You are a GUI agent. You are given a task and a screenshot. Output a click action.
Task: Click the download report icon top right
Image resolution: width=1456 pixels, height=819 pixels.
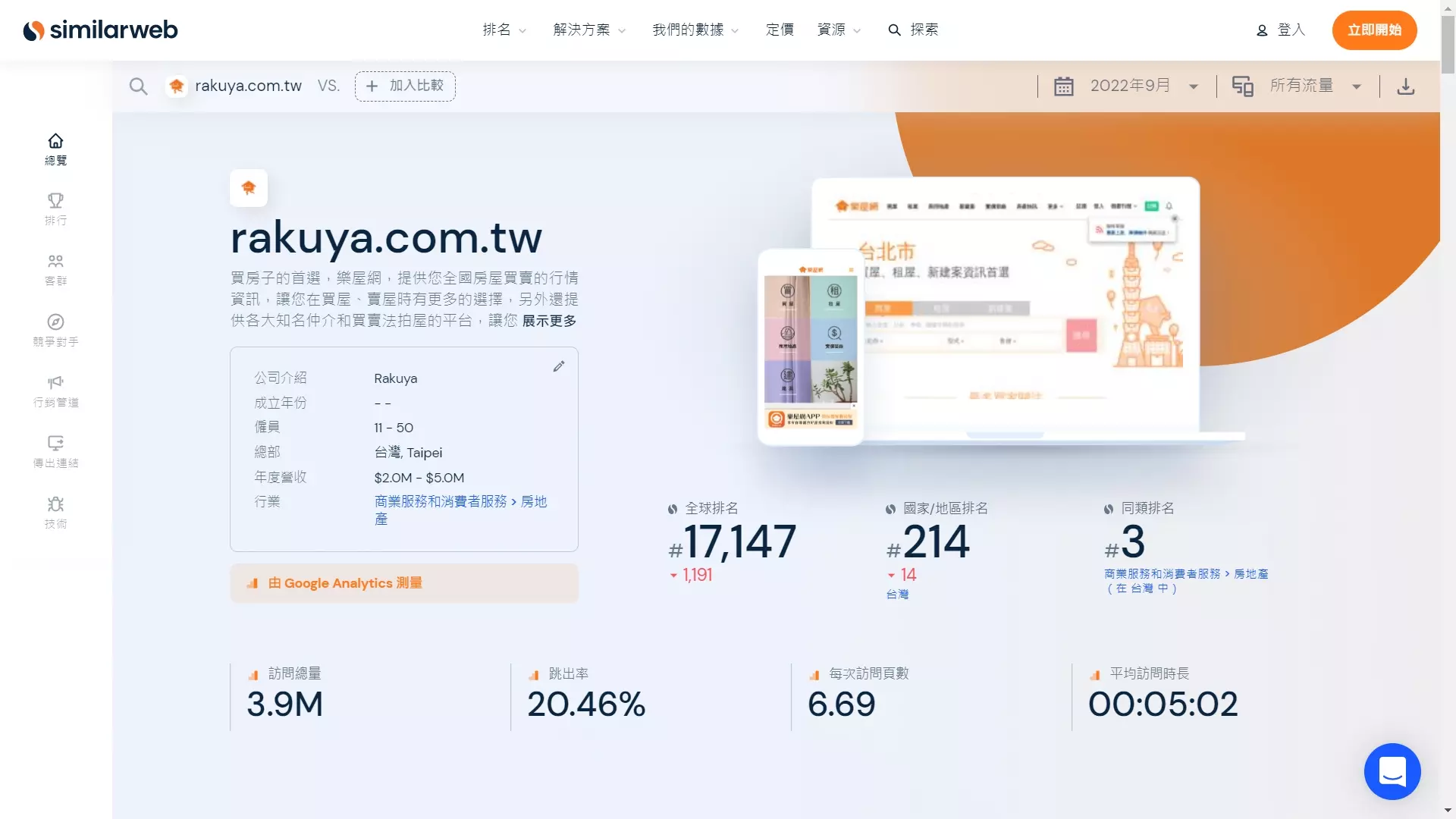coord(1406,85)
